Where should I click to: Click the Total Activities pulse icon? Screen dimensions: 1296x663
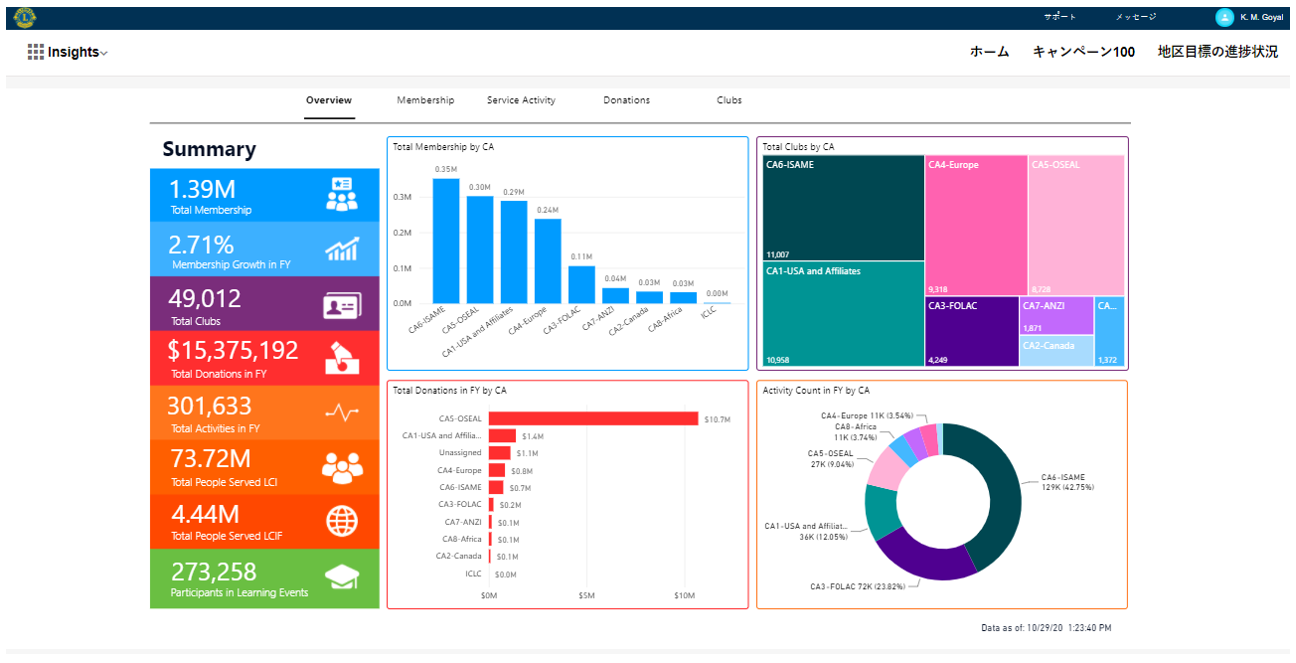click(341, 413)
